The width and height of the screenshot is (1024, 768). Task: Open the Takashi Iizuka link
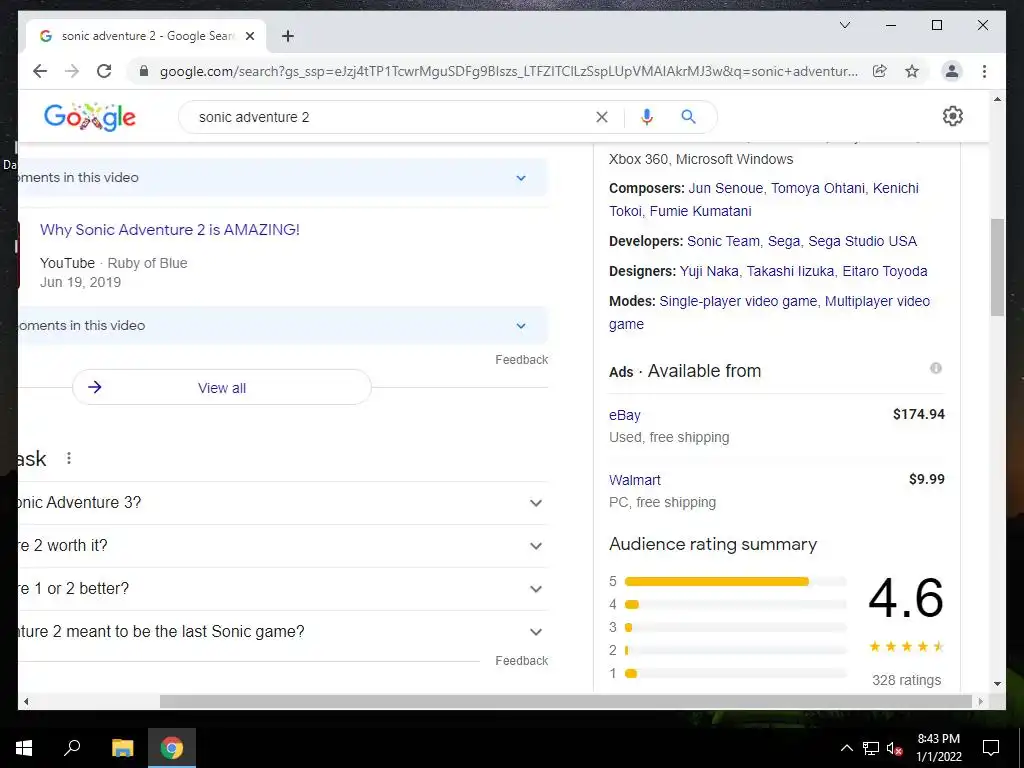coord(790,271)
